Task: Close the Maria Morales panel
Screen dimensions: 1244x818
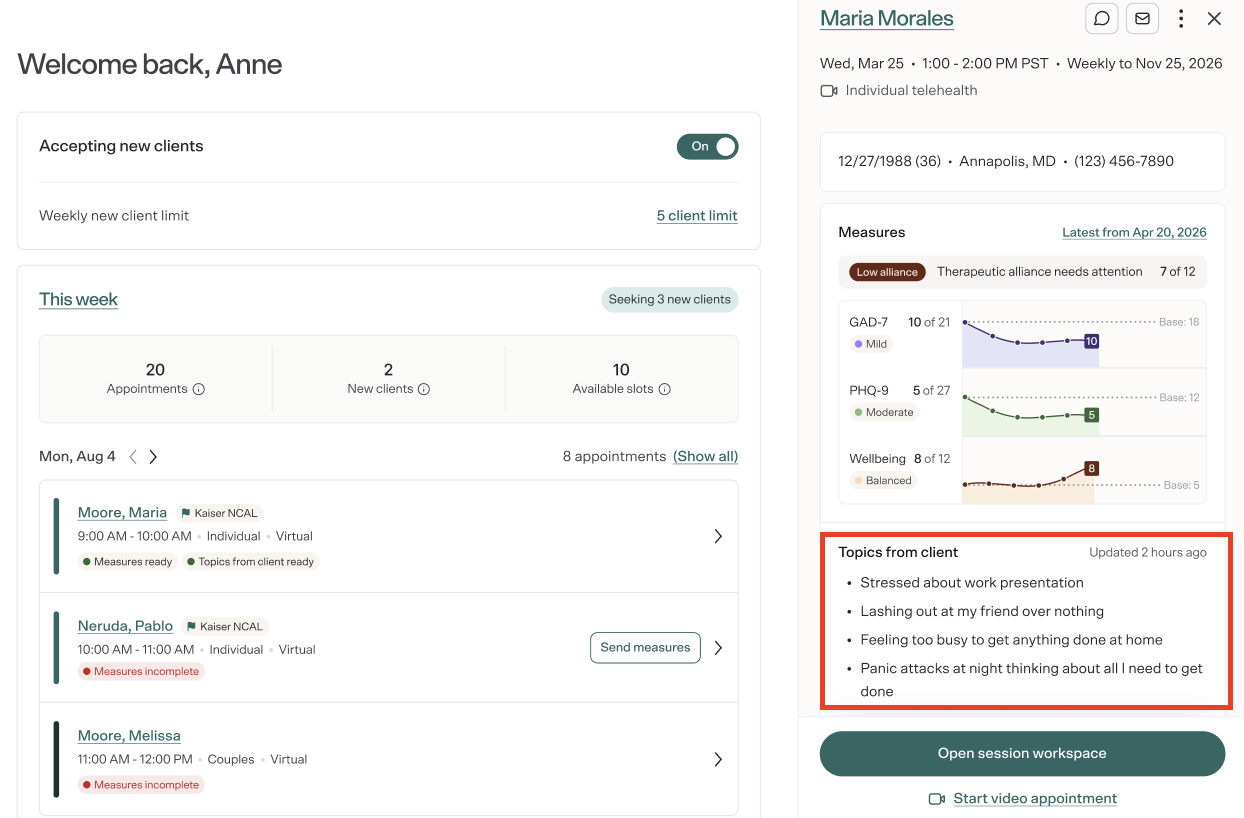Action: pos(1214,18)
